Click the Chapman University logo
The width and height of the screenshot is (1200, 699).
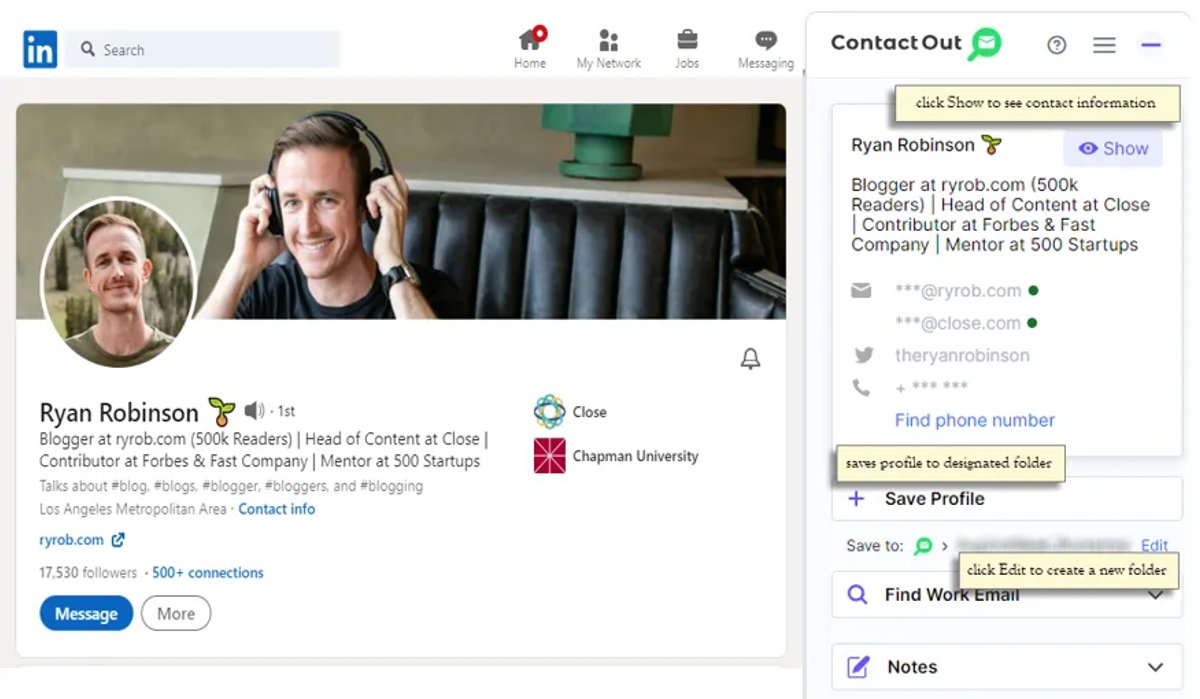click(x=549, y=456)
